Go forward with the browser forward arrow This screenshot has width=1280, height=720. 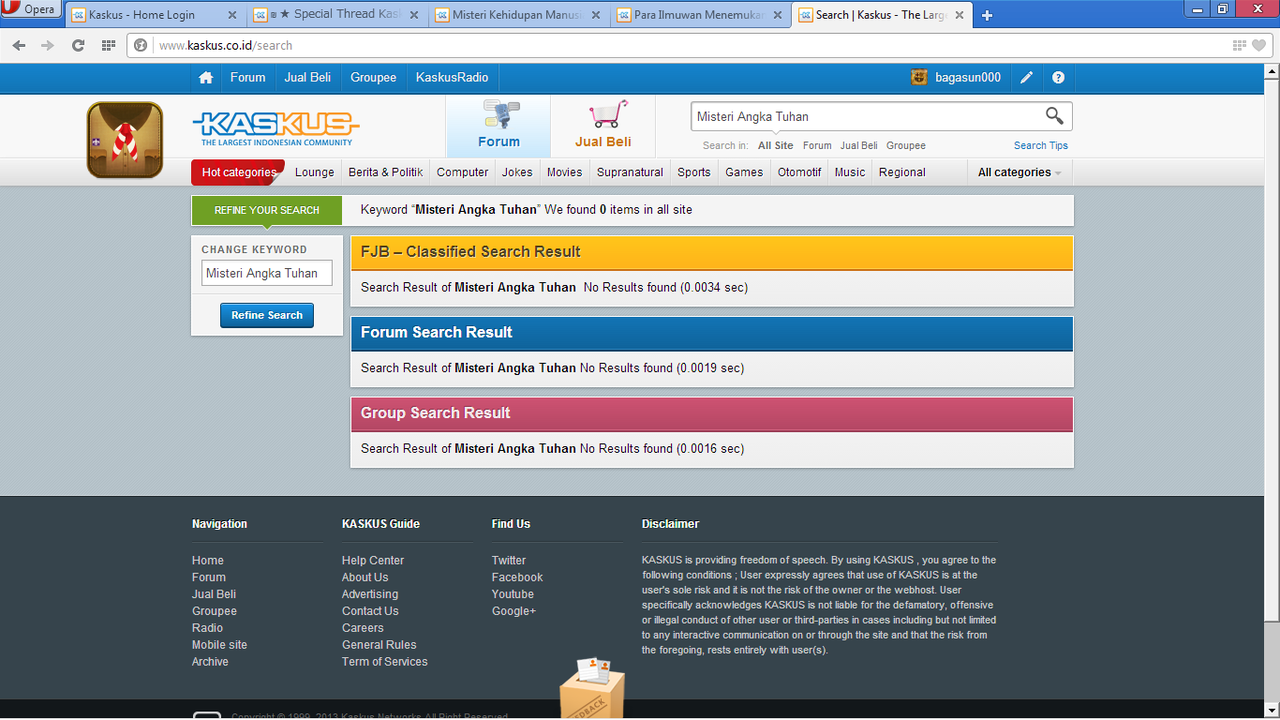[47, 45]
